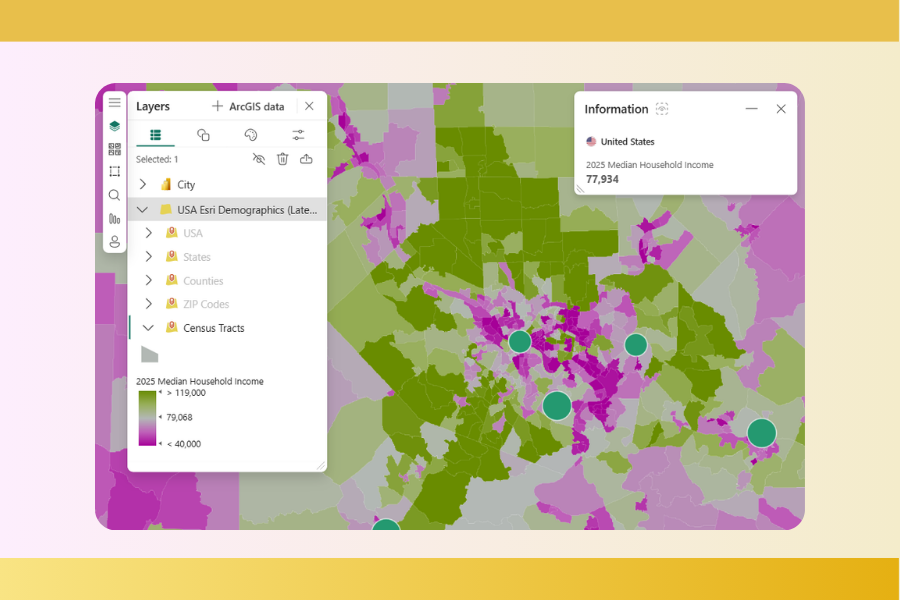Toggle the focus icon in the Information panel
The width and height of the screenshot is (900, 600).
point(662,108)
